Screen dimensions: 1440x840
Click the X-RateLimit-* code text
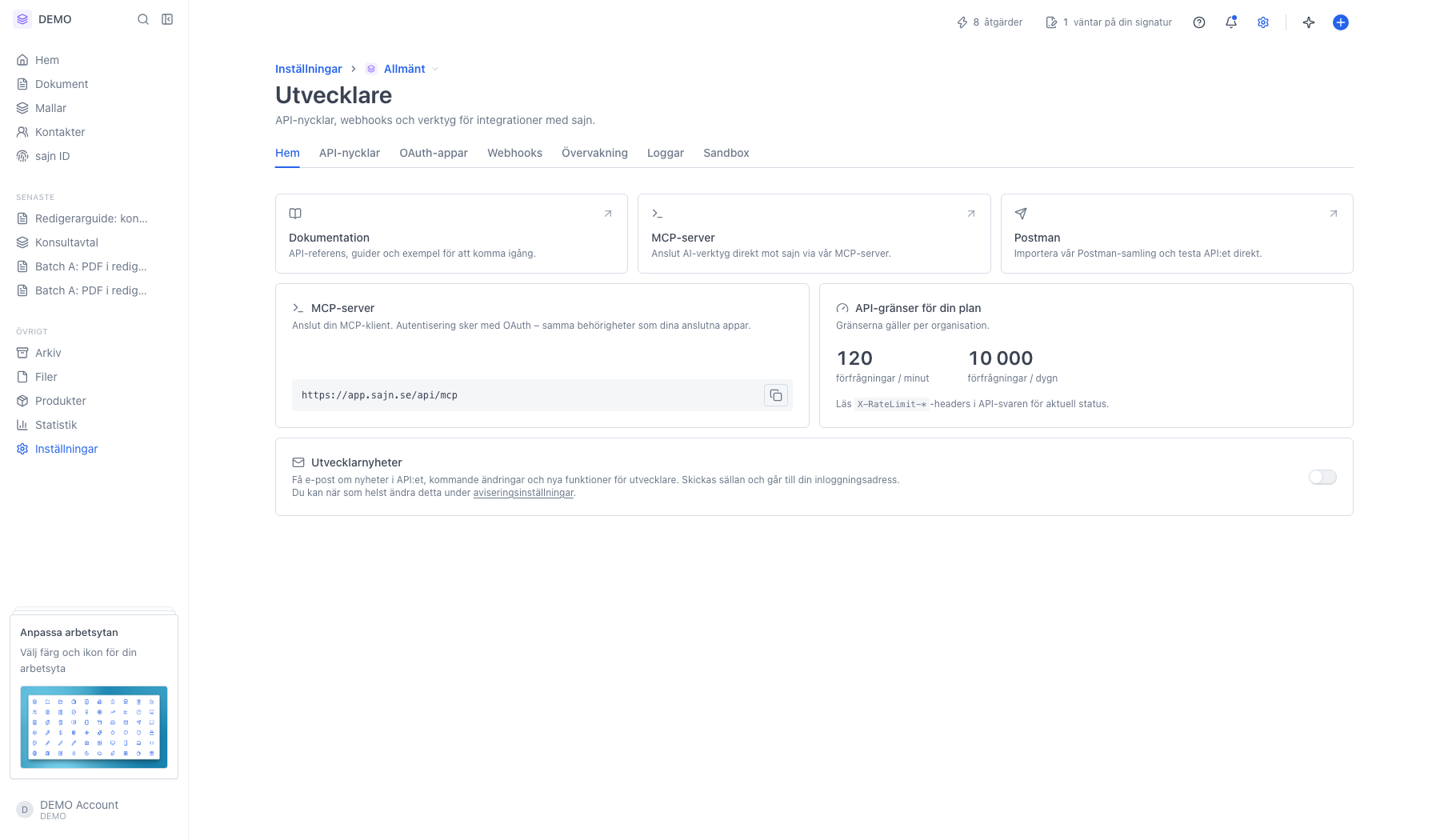891,404
